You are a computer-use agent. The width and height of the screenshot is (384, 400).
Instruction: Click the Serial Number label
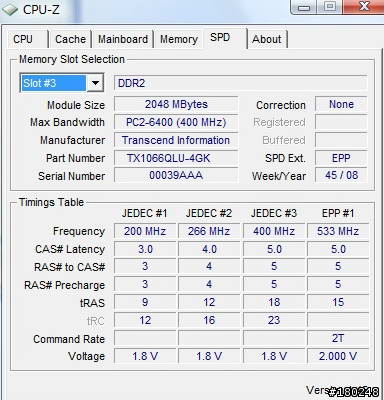[71, 176]
